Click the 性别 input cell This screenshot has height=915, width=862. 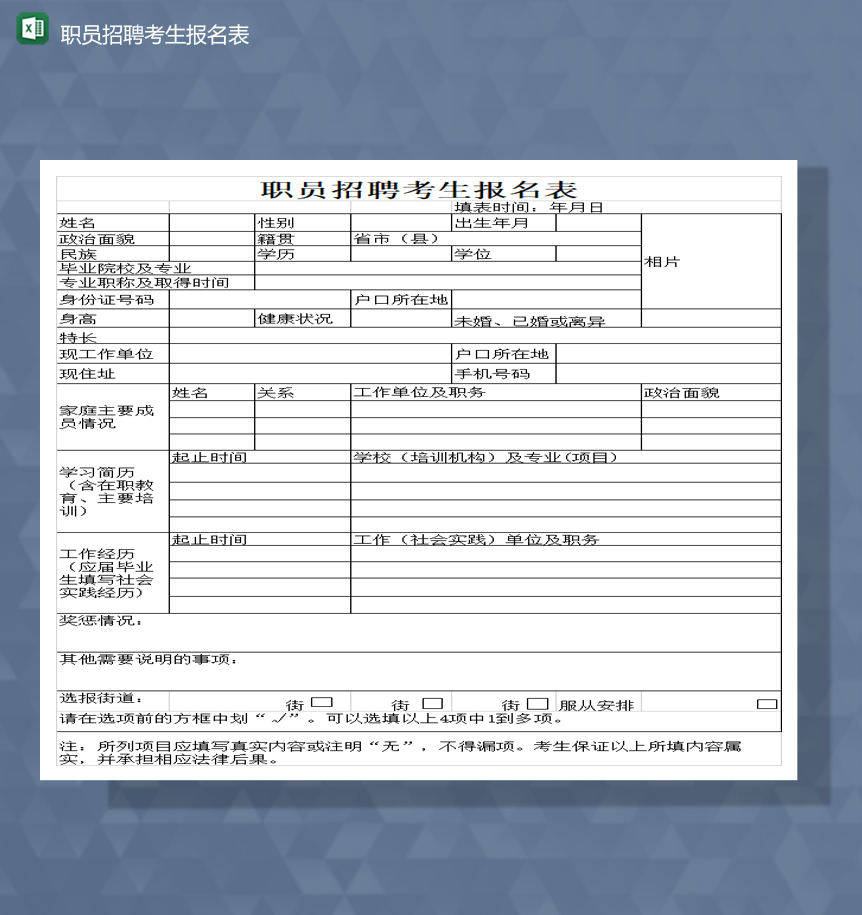point(400,222)
